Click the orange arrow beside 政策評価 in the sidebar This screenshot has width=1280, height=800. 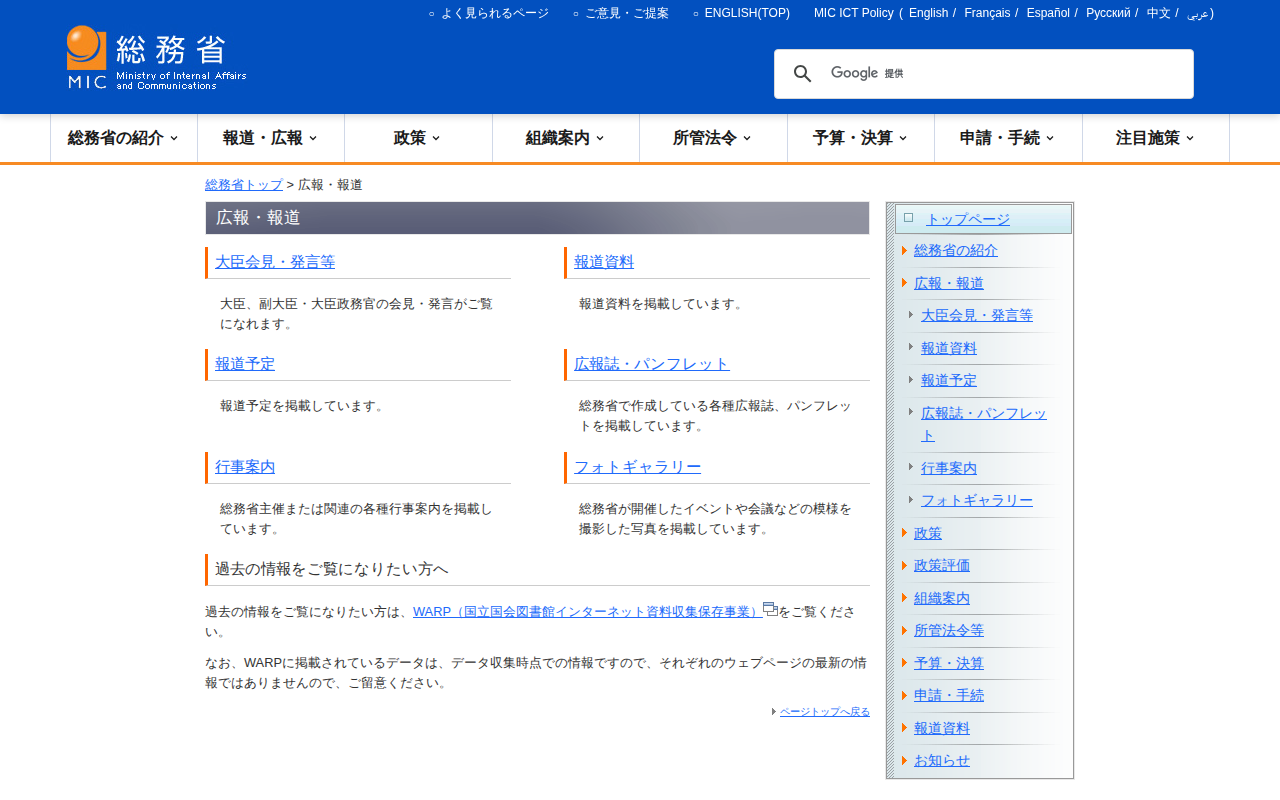click(904, 566)
